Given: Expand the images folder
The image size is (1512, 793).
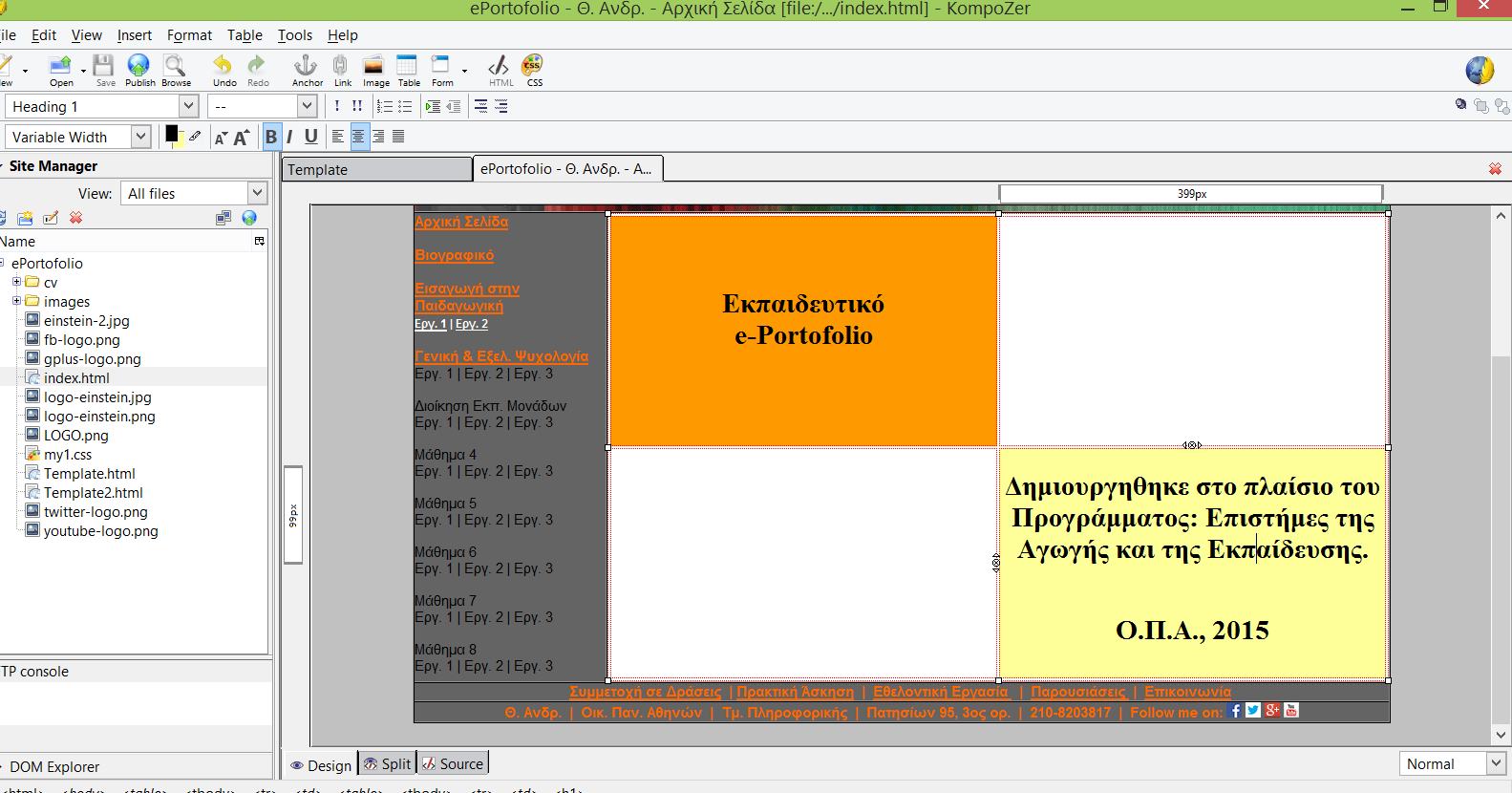Looking at the screenshot, I should [x=16, y=301].
